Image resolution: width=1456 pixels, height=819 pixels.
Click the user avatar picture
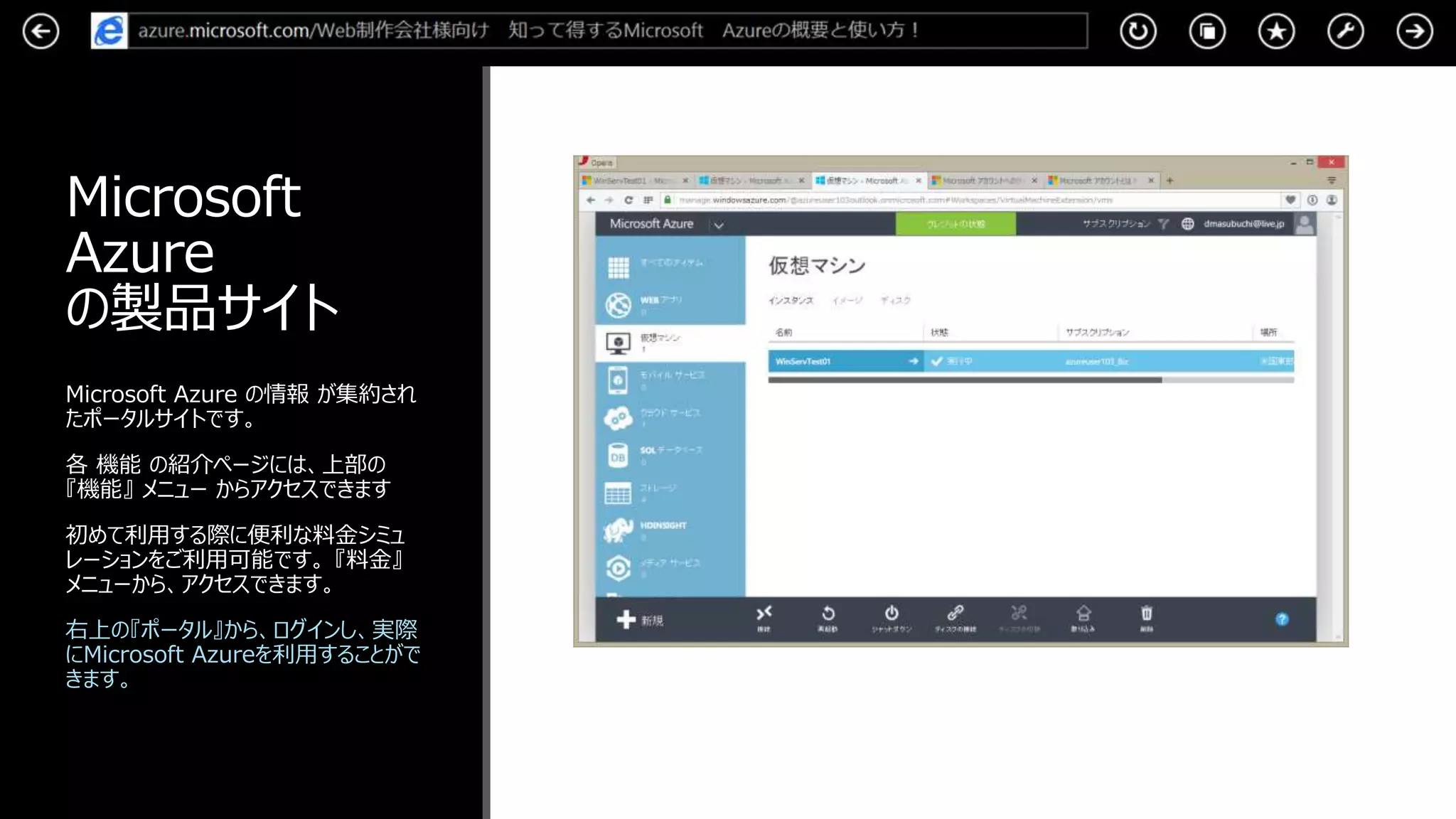point(1305,224)
